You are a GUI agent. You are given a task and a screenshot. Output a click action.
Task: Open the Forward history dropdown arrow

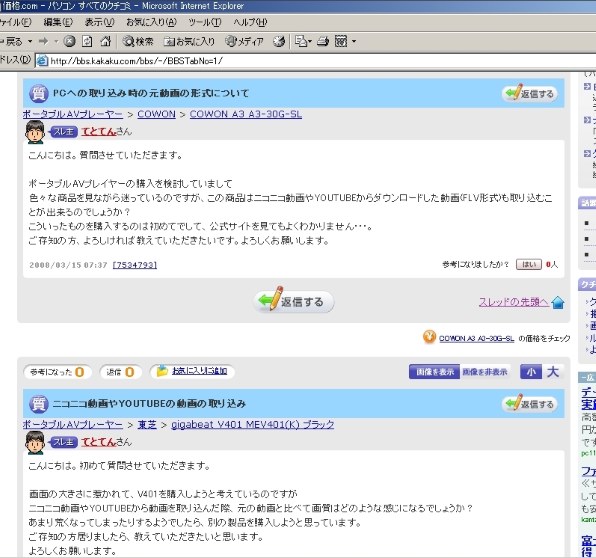[x=55, y=41]
